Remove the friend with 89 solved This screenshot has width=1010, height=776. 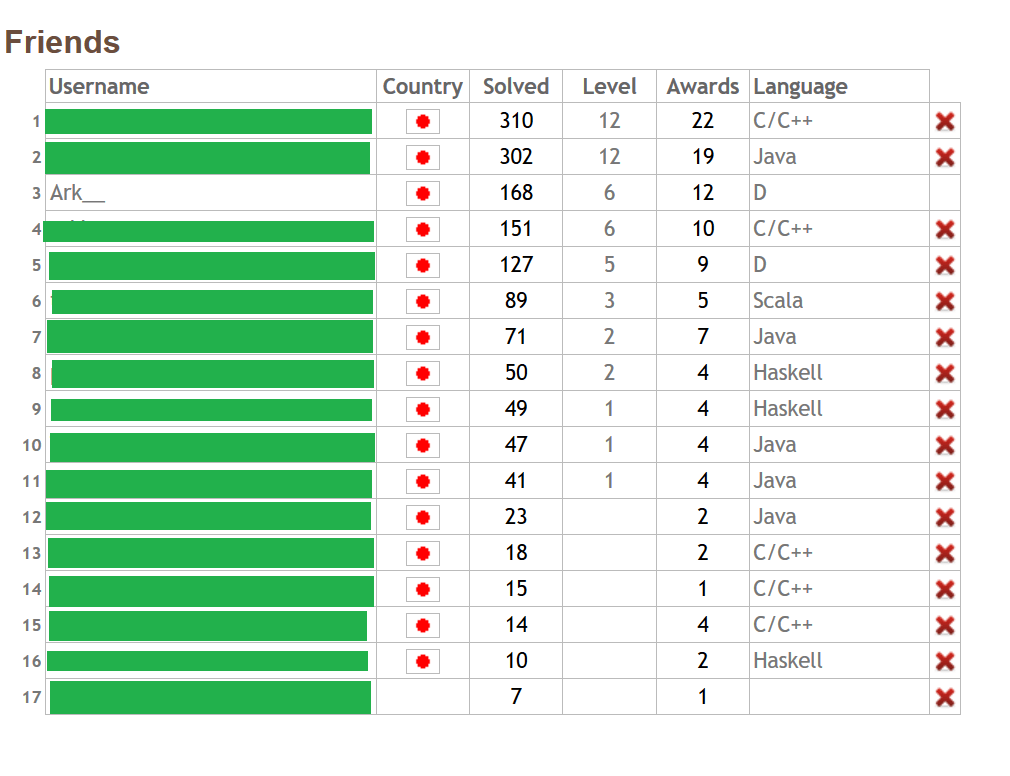(944, 301)
